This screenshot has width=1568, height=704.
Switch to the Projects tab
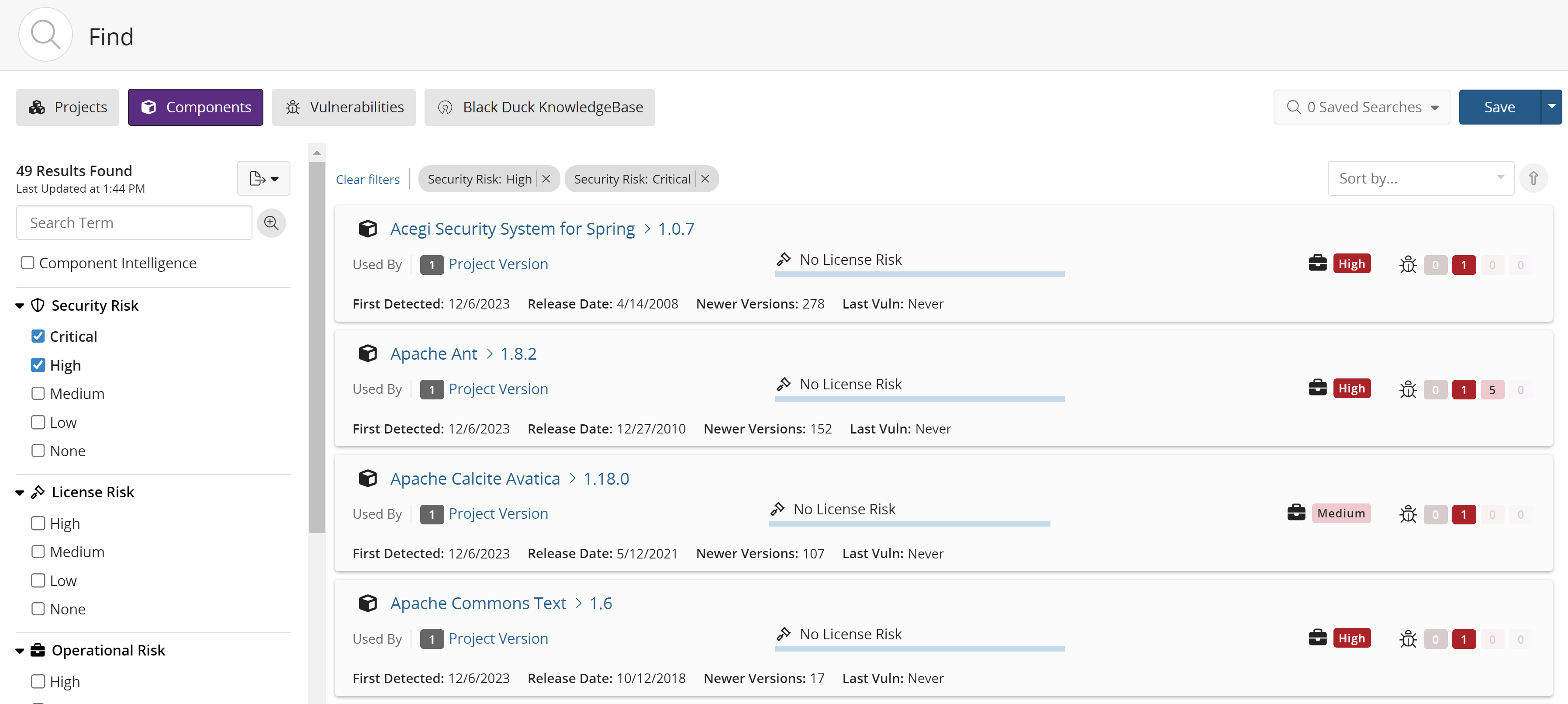click(x=66, y=106)
